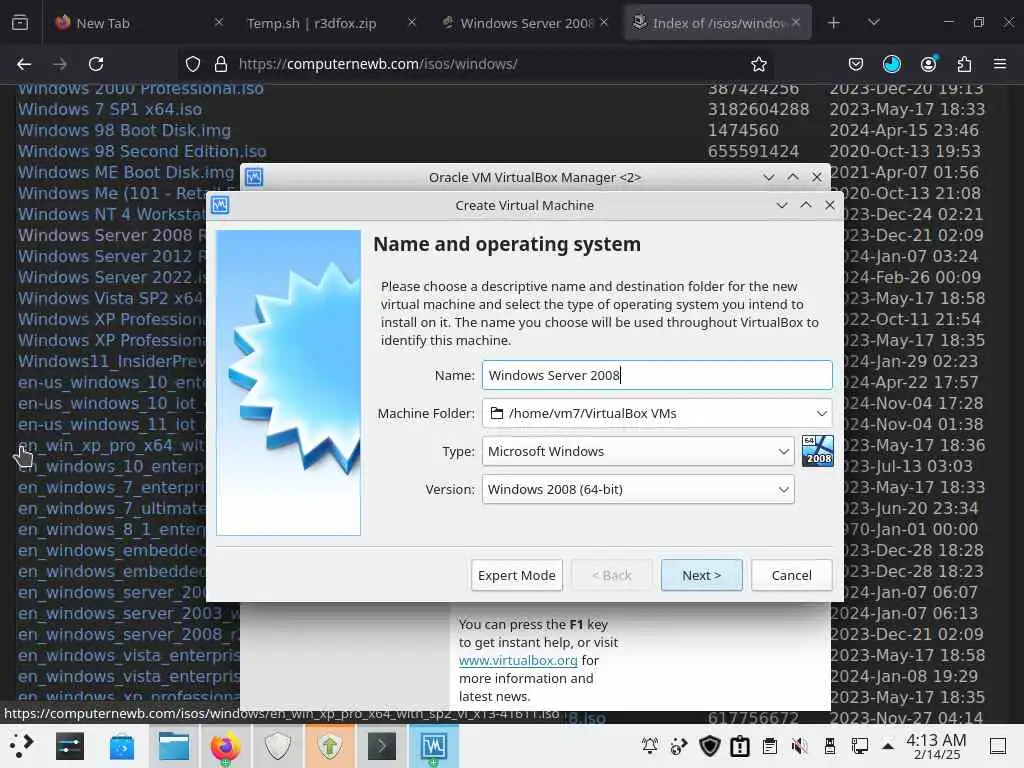Click the Windows 2008 OS type icon

[818, 451]
